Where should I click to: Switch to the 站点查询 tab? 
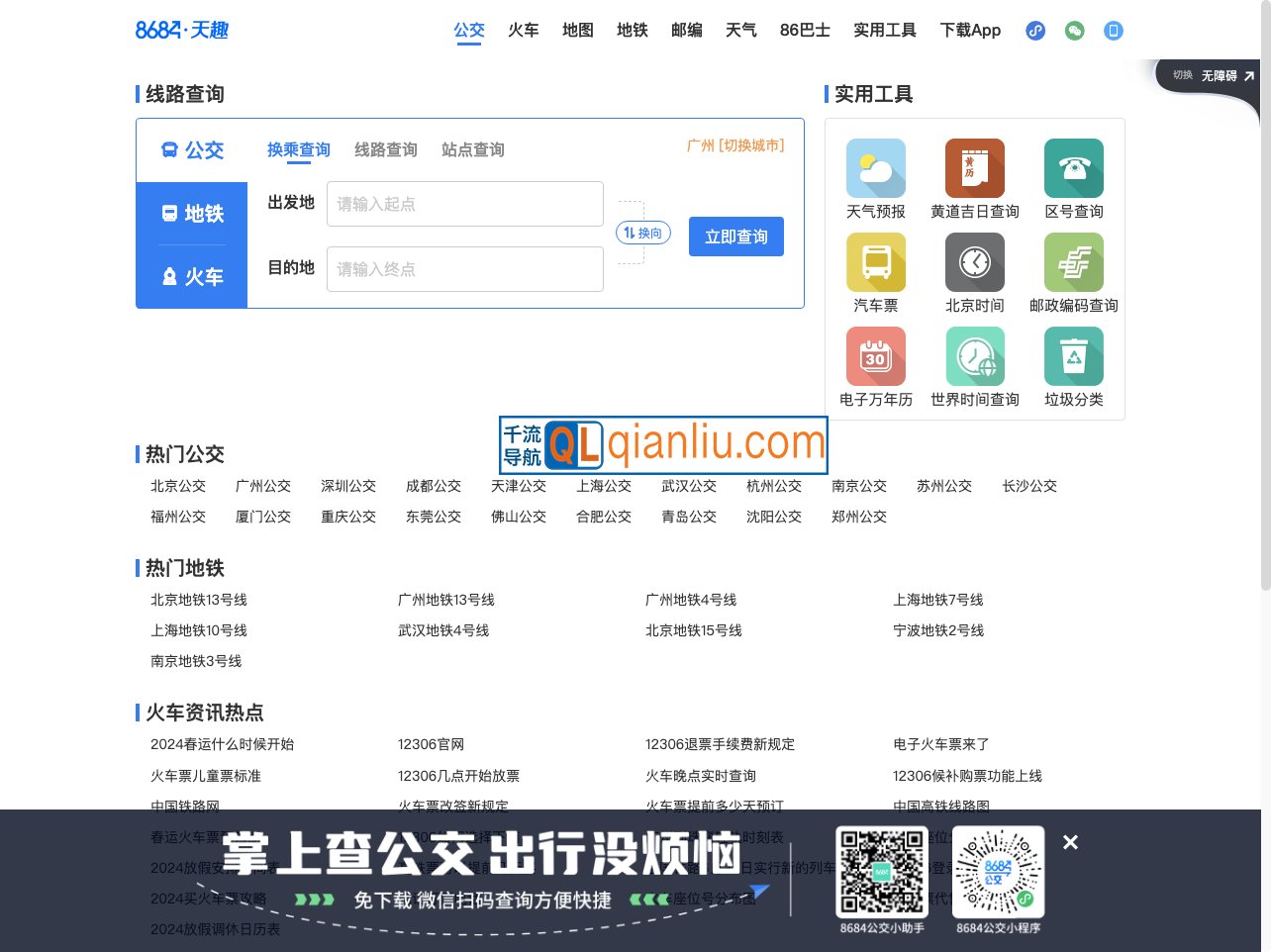tap(472, 149)
